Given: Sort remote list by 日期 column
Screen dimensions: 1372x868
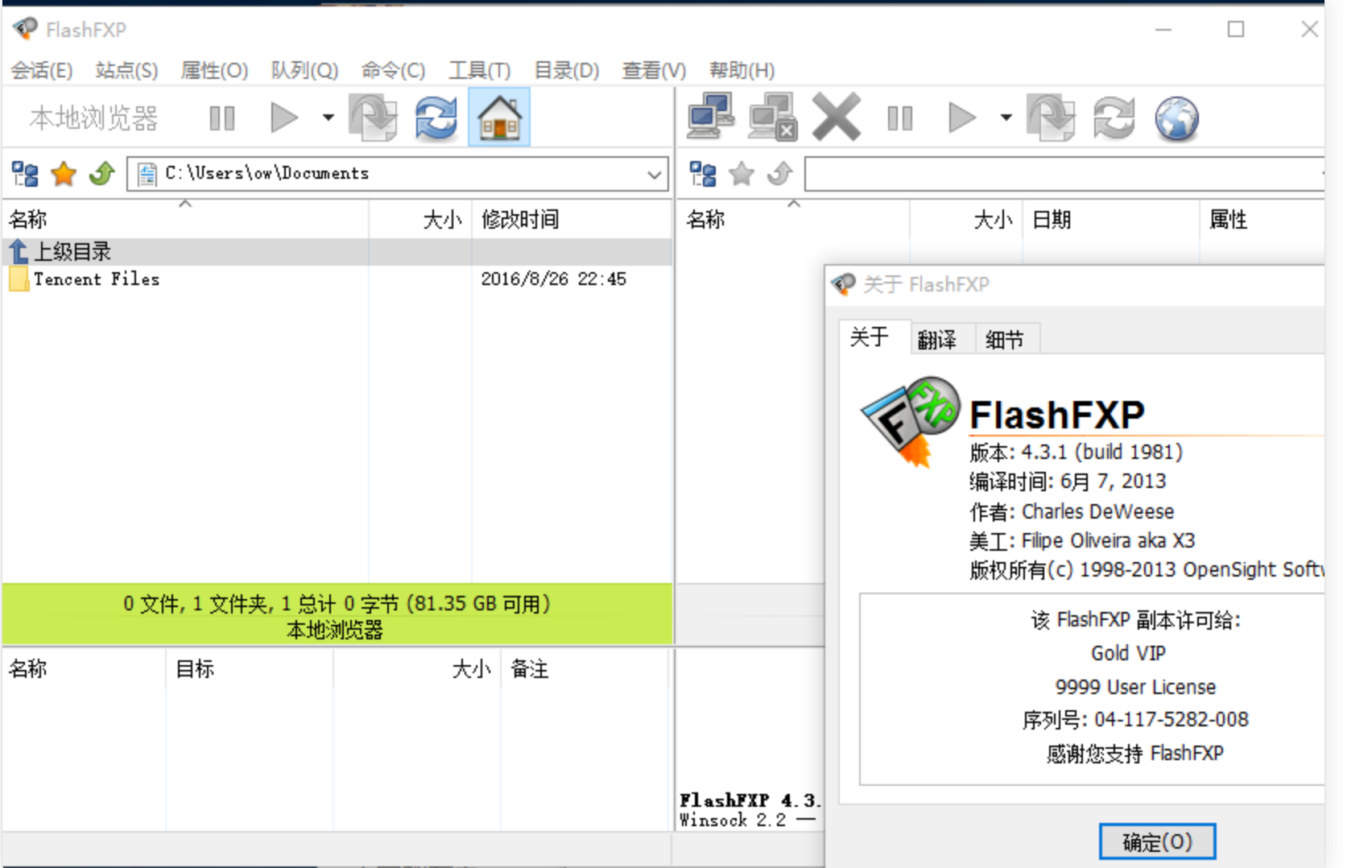Looking at the screenshot, I should tap(1111, 219).
